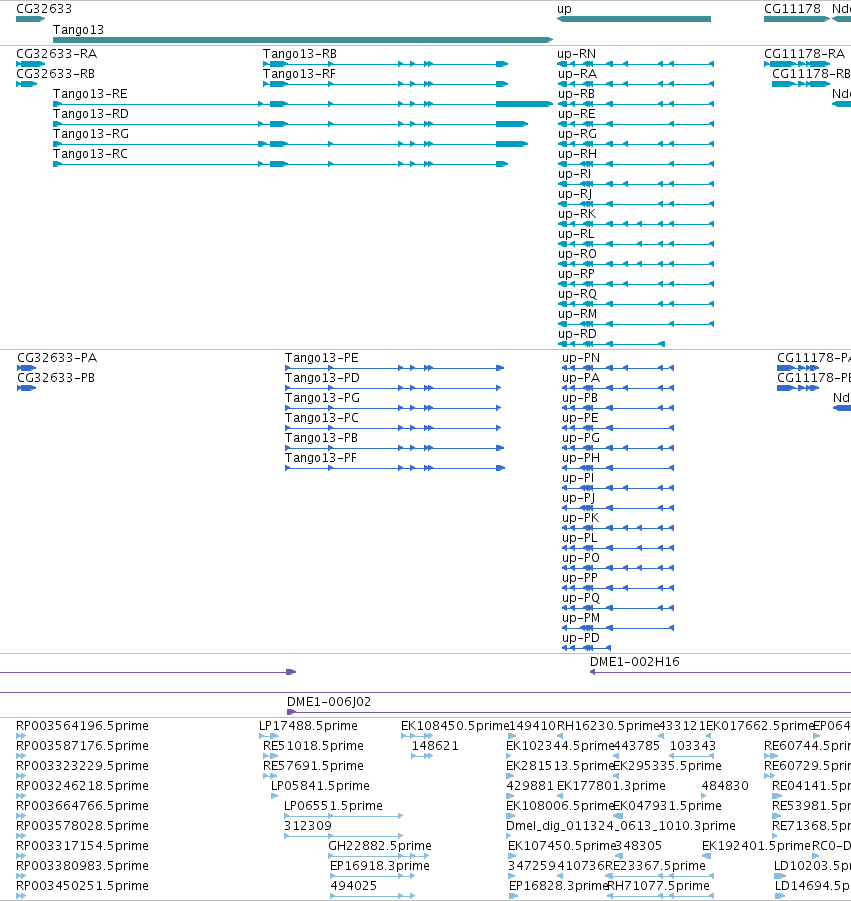Click protein label up-PO
This screenshot has width=851, height=901.
tap(581, 558)
